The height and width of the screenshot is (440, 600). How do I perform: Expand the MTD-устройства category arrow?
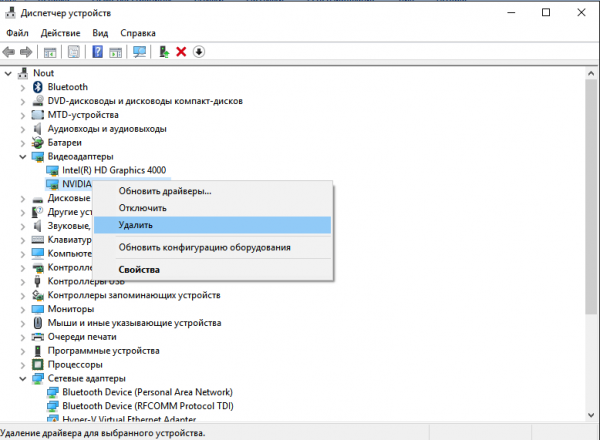click(23, 115)
